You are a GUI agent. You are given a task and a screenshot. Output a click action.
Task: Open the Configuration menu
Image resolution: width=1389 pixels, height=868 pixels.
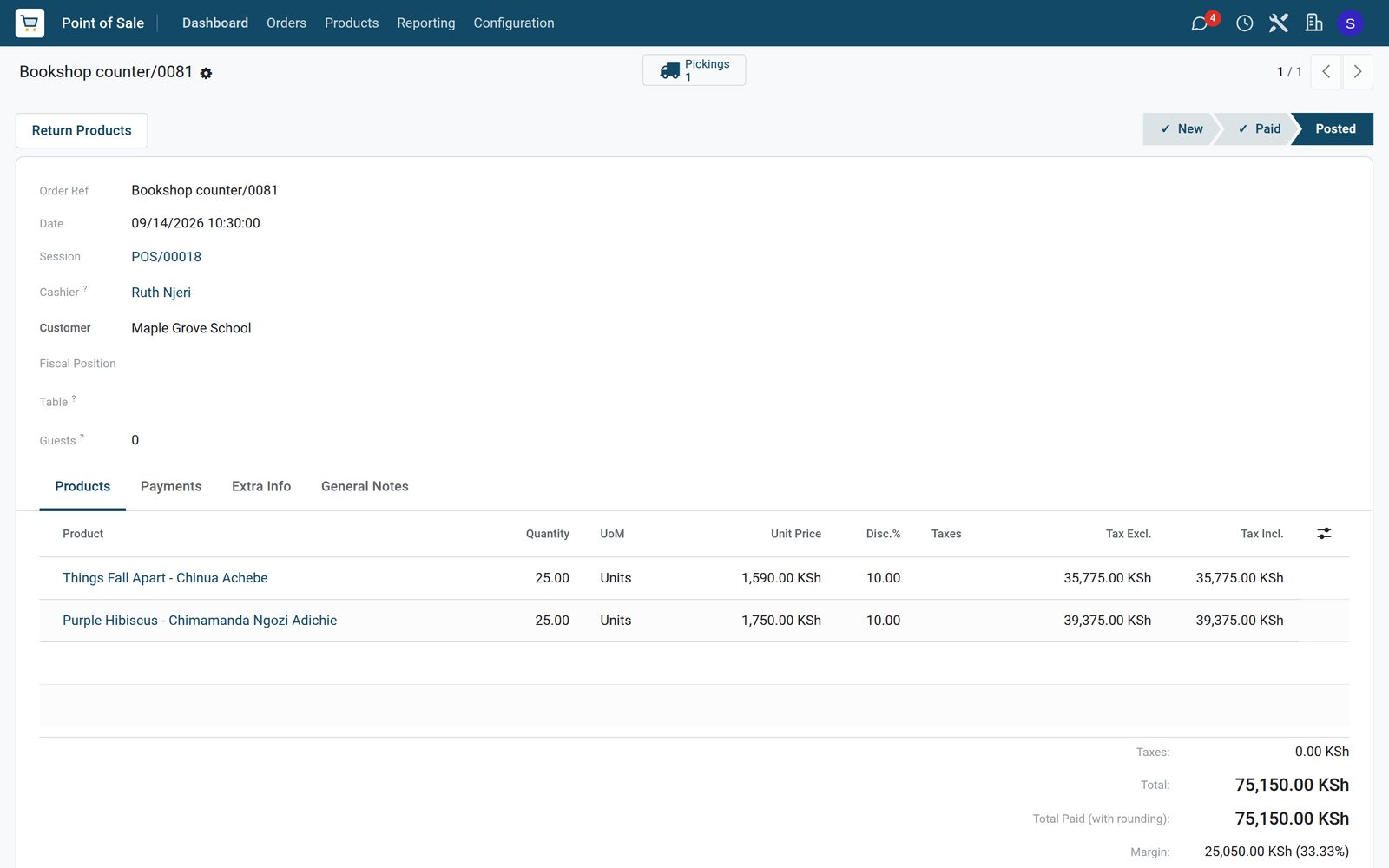[x=514, y=23]
